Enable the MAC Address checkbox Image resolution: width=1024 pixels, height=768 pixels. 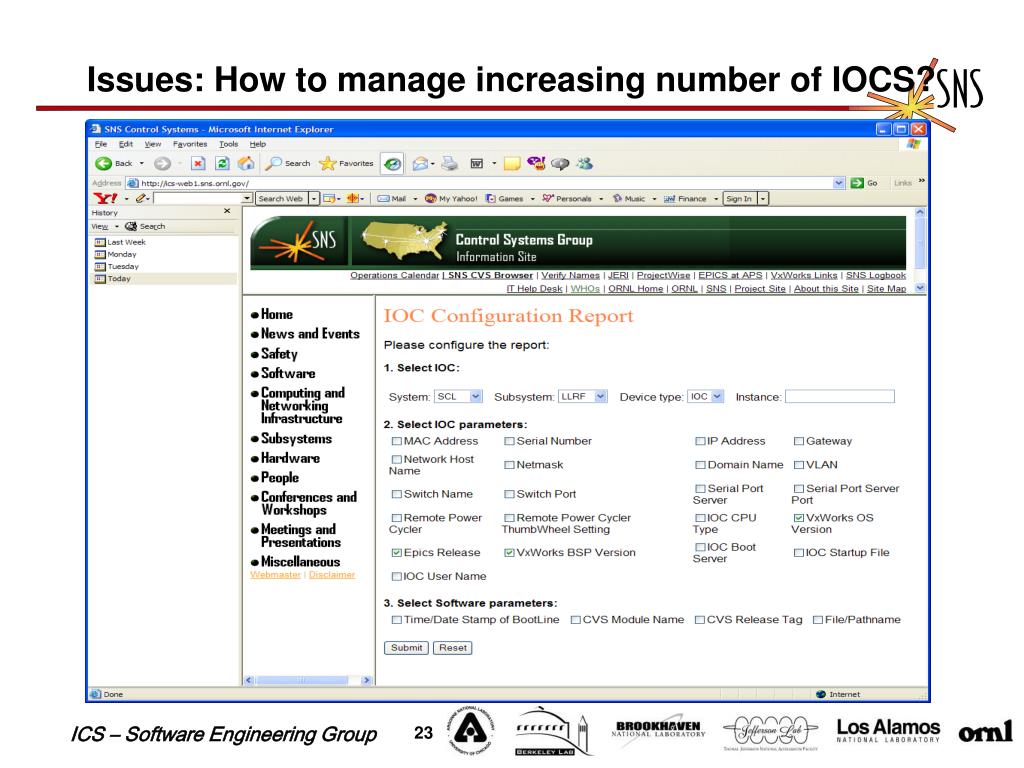coord(396,441)
